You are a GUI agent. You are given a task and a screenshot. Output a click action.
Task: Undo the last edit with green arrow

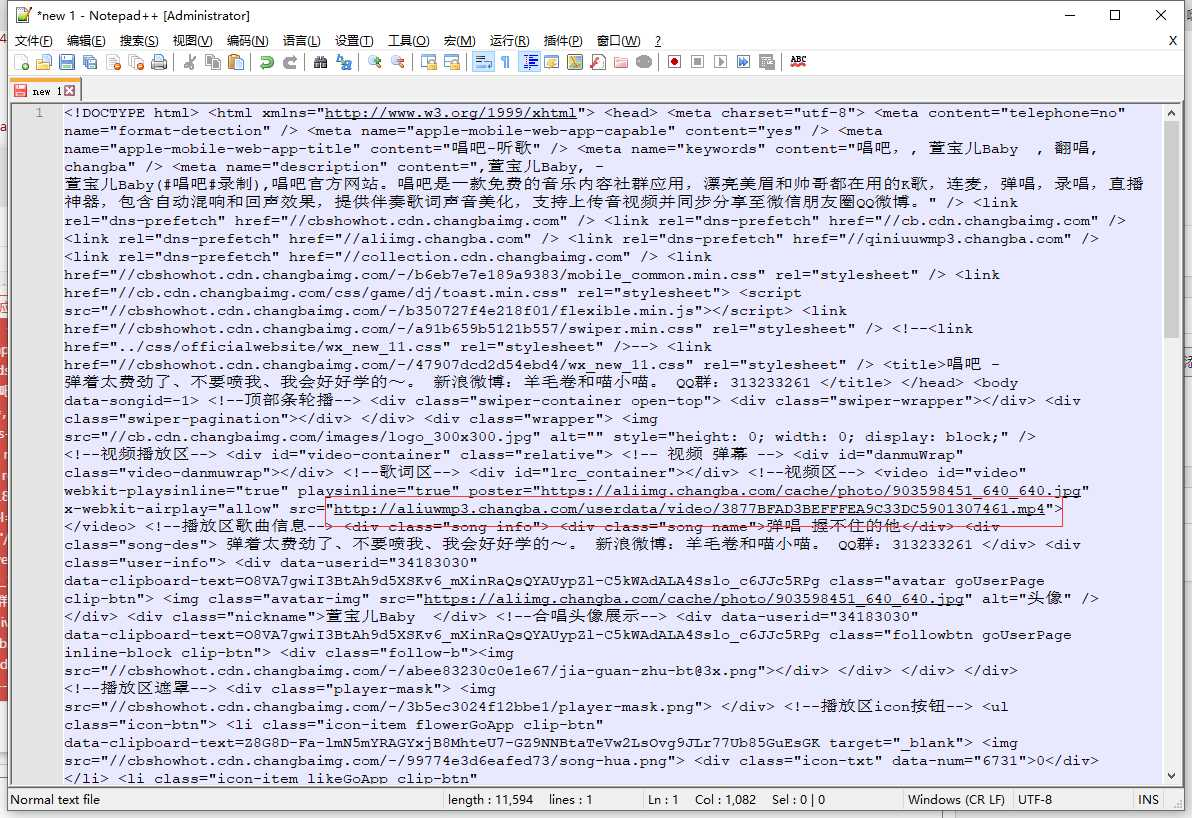pos(267,62)
